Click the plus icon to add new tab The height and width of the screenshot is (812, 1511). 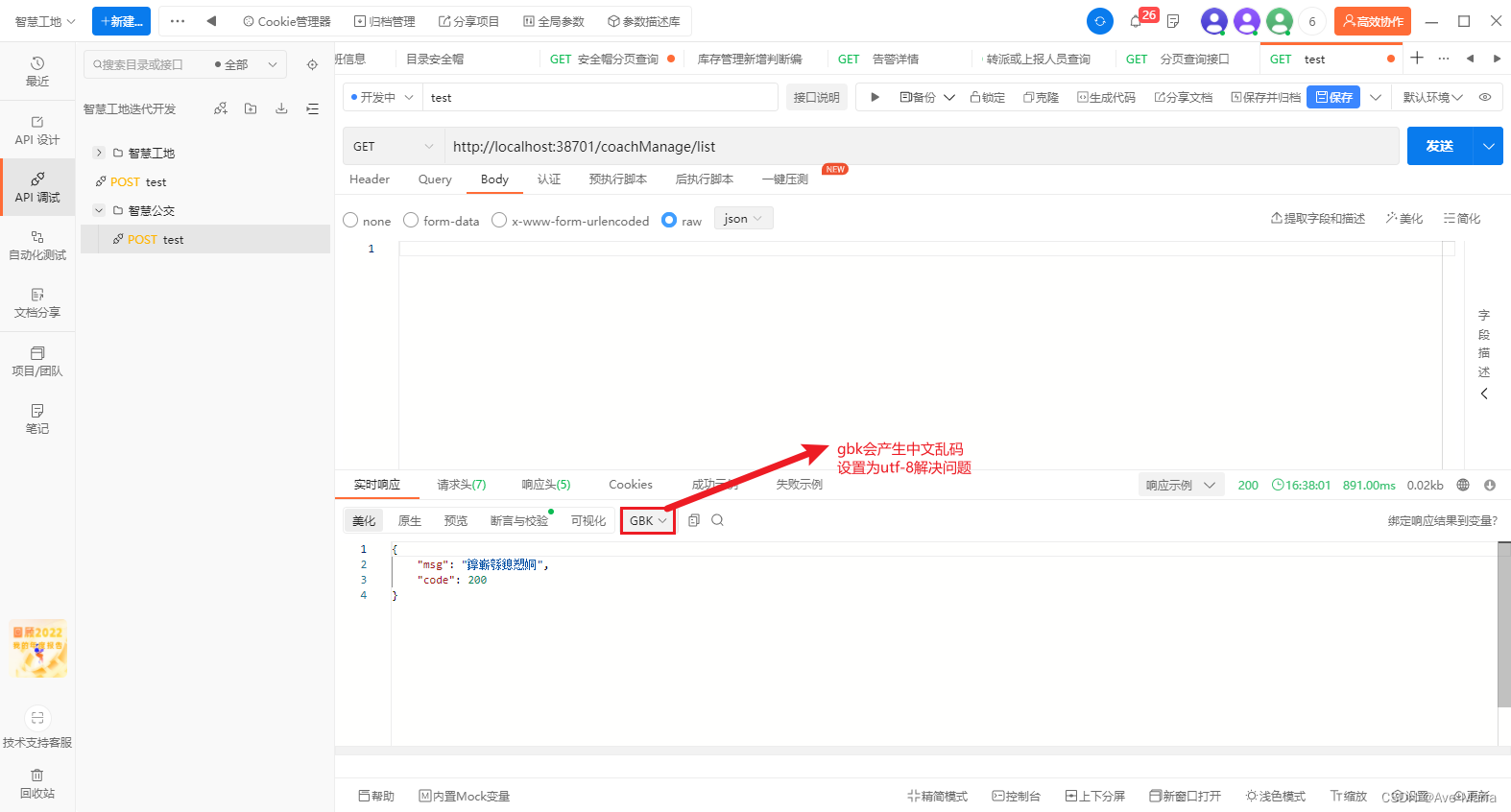(x=1417, y=58)
